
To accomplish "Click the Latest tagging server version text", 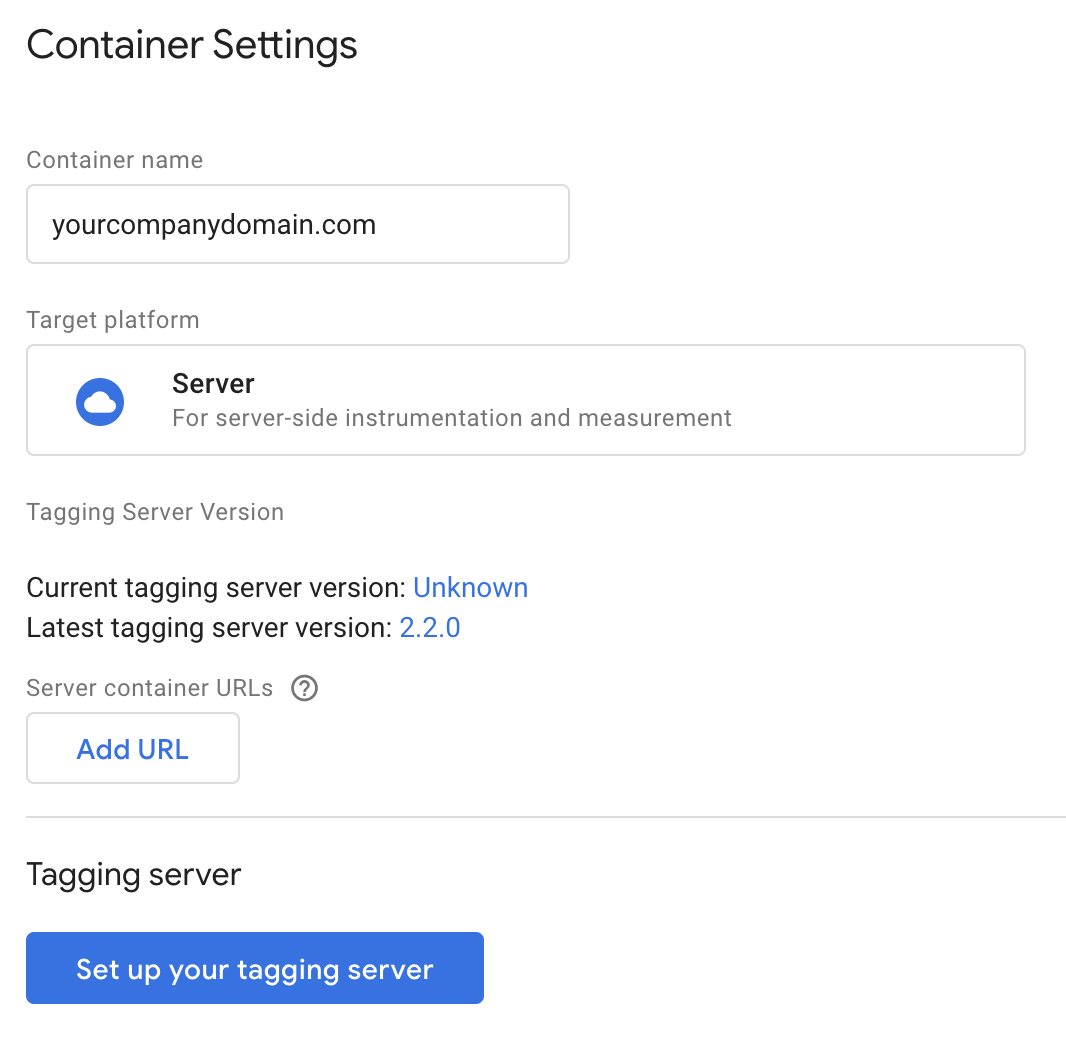I will coord(209,628).
